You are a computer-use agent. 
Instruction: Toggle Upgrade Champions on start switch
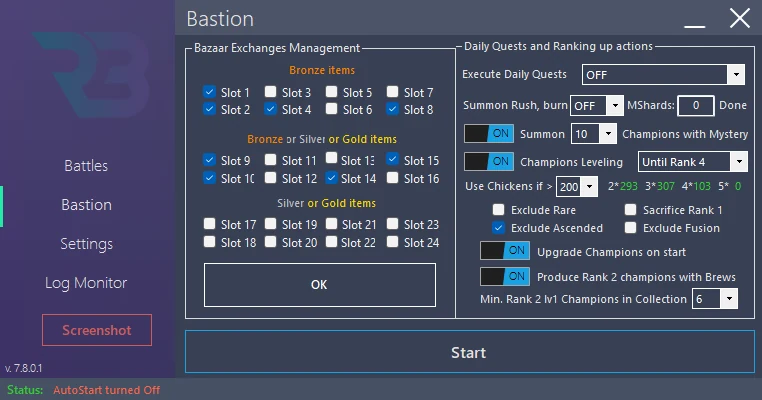[x=505, y=251]
